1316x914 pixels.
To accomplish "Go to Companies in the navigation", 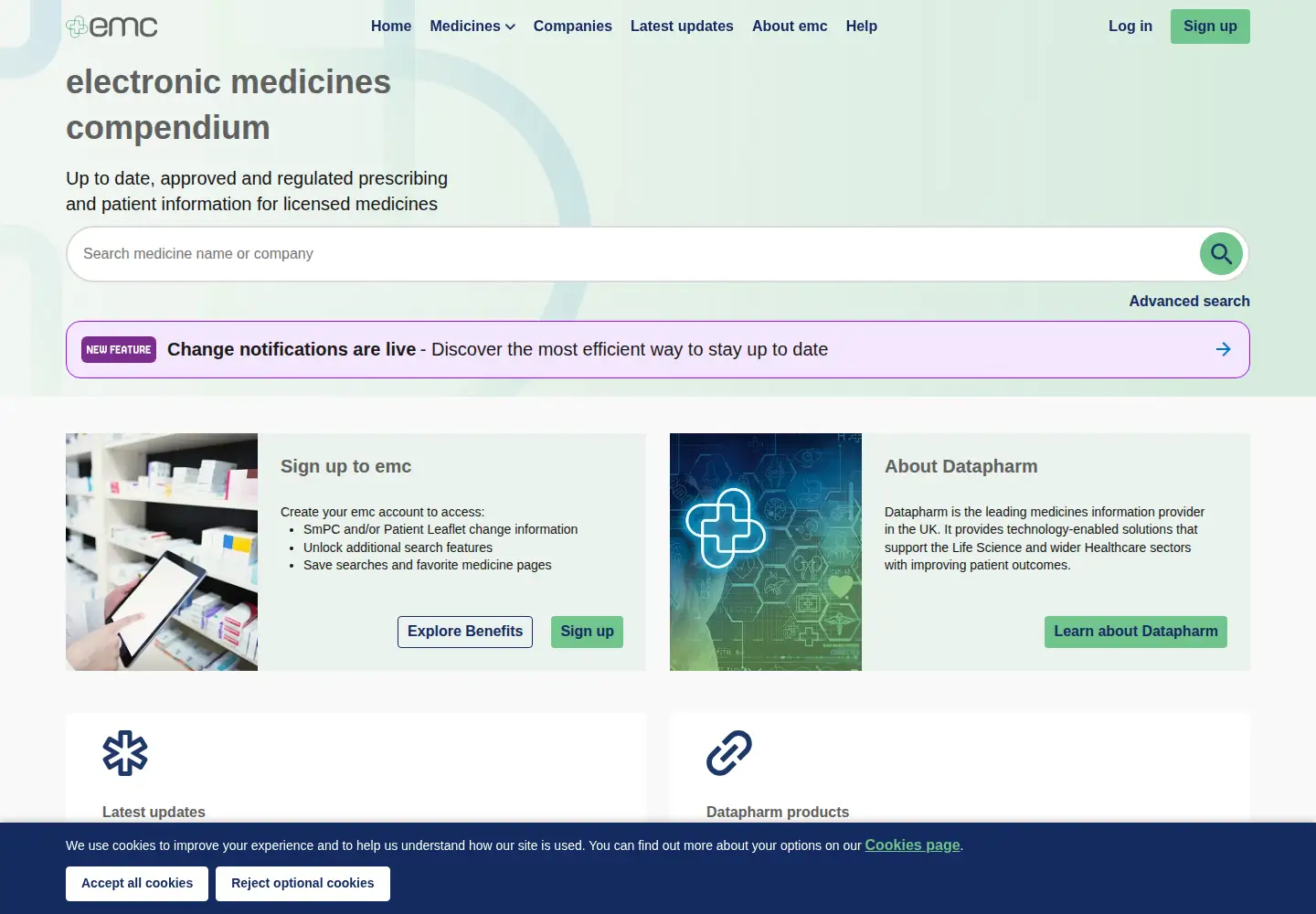I will click(x=573, y=27).
